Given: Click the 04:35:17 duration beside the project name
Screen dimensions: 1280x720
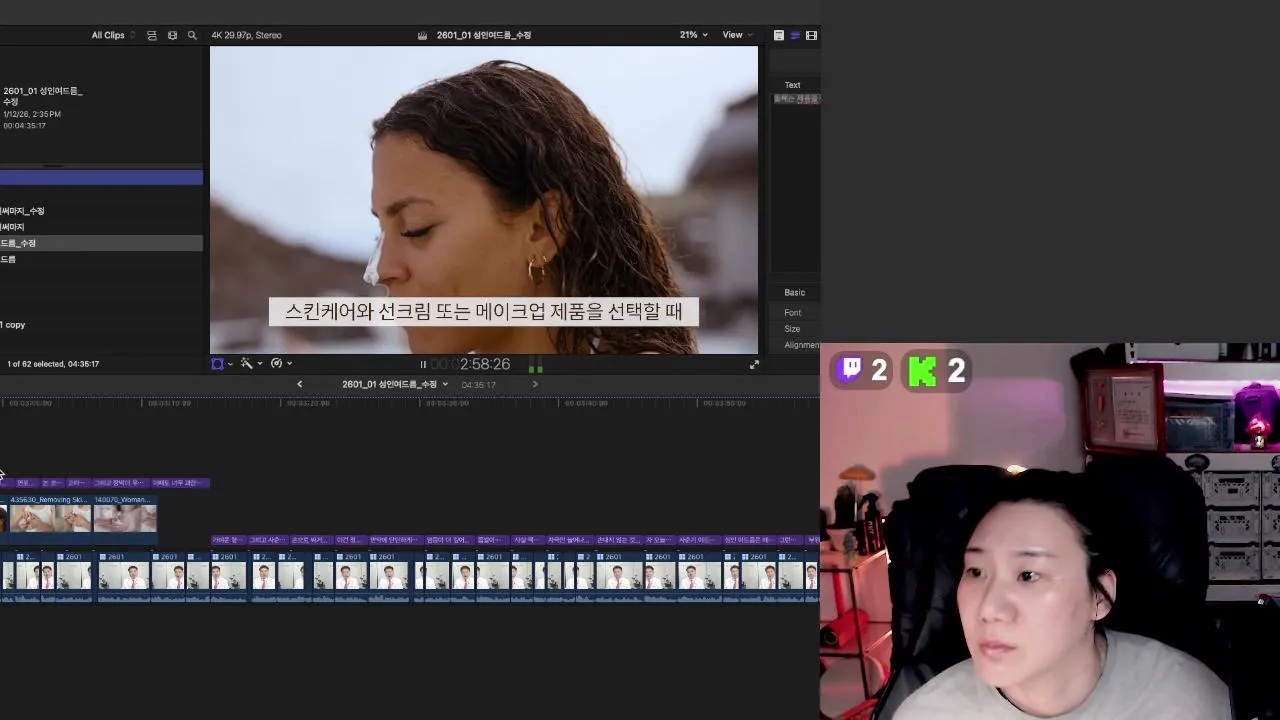Looking at the screenshot, I should click(478, 385).
